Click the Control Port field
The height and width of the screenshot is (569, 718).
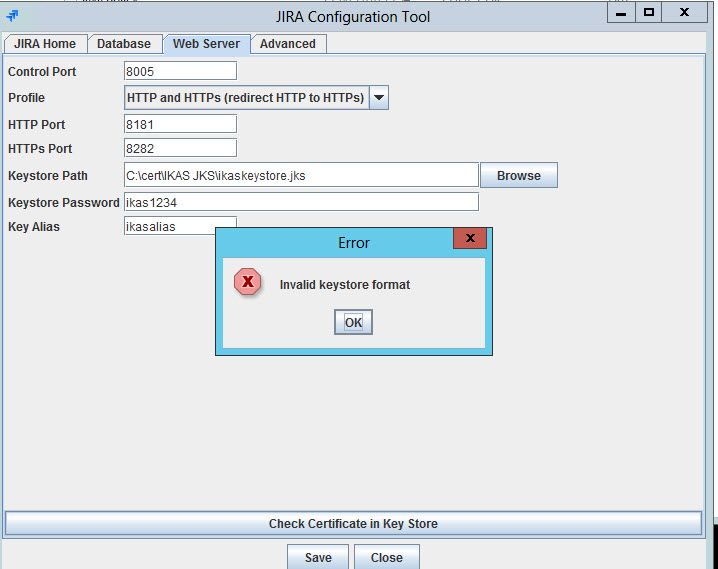(x=180, y=71)
